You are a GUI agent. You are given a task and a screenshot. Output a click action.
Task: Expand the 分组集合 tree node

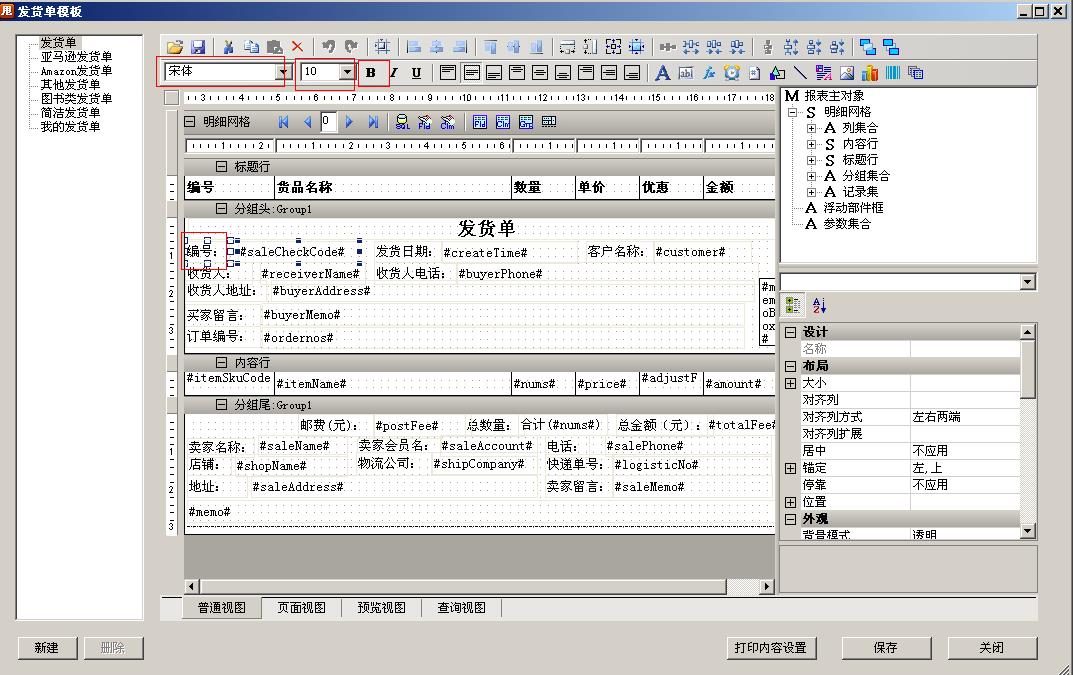tap(811, 176)
